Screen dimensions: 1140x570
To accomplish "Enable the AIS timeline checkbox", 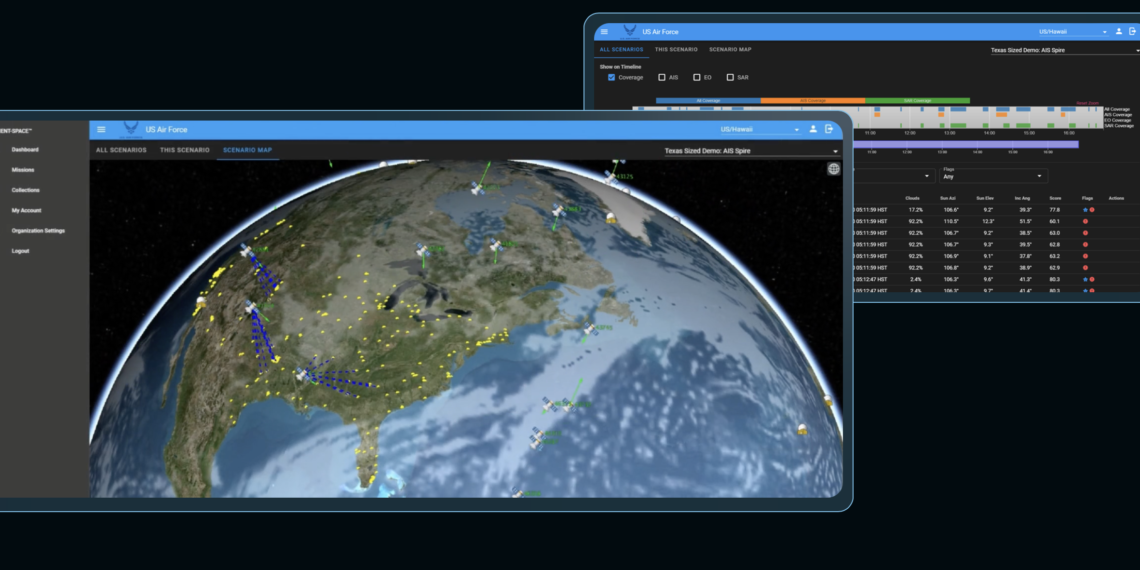I will pos(662,77).
